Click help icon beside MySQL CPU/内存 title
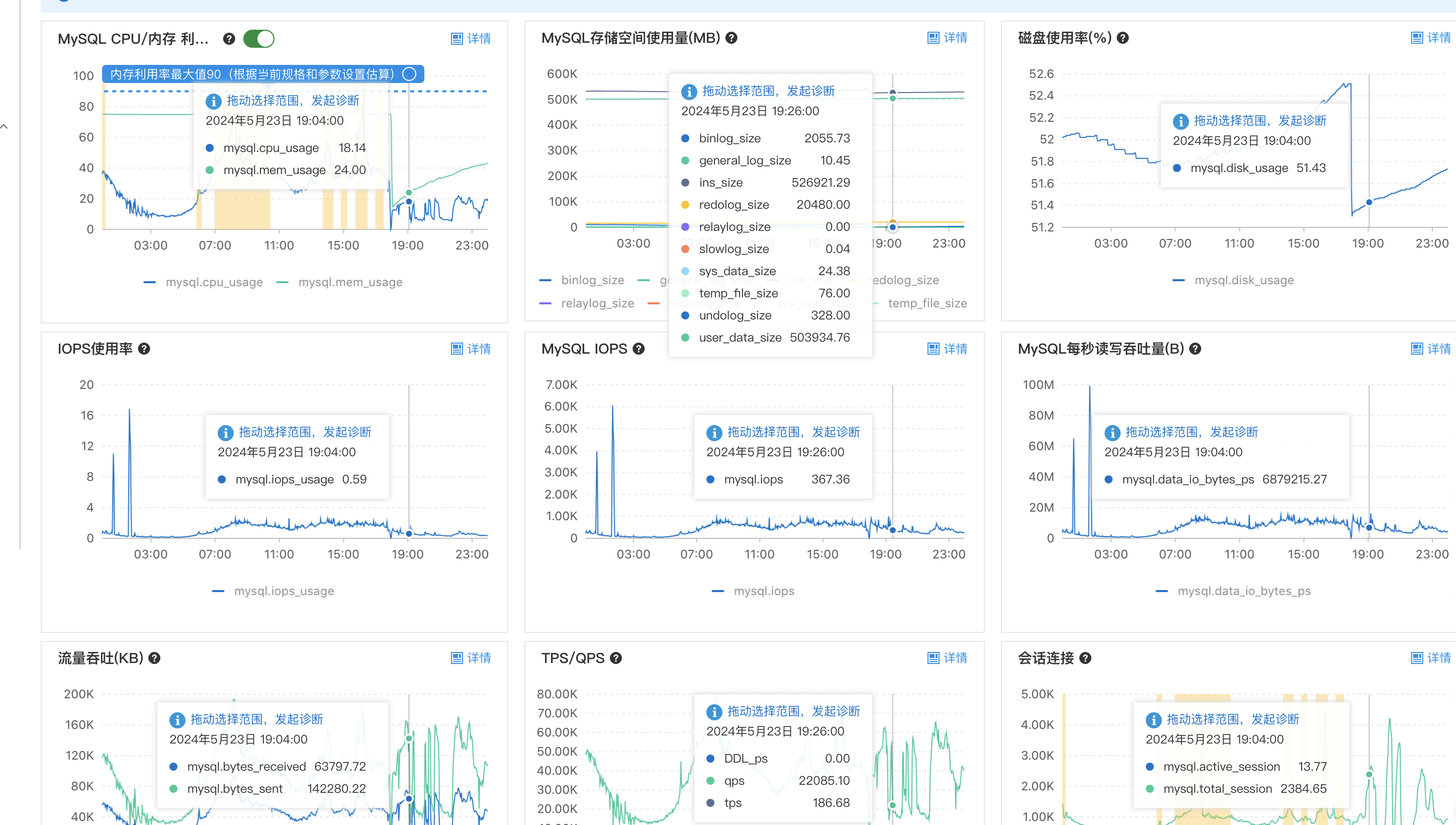The width and height of the screenshot is (1456, 825). click(x=229, y=39)
